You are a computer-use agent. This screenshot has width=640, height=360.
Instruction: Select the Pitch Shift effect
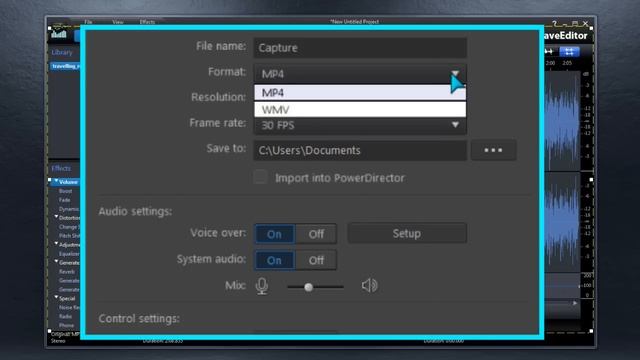[x=69, y=236]
